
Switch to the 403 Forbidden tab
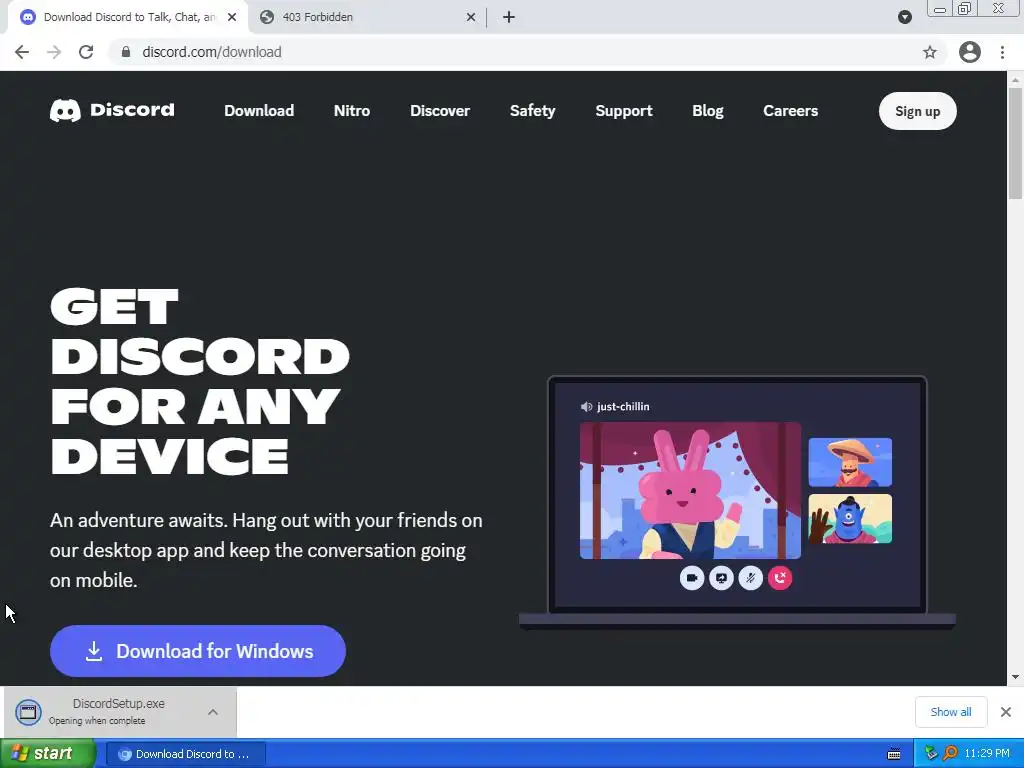coord(366,17)
